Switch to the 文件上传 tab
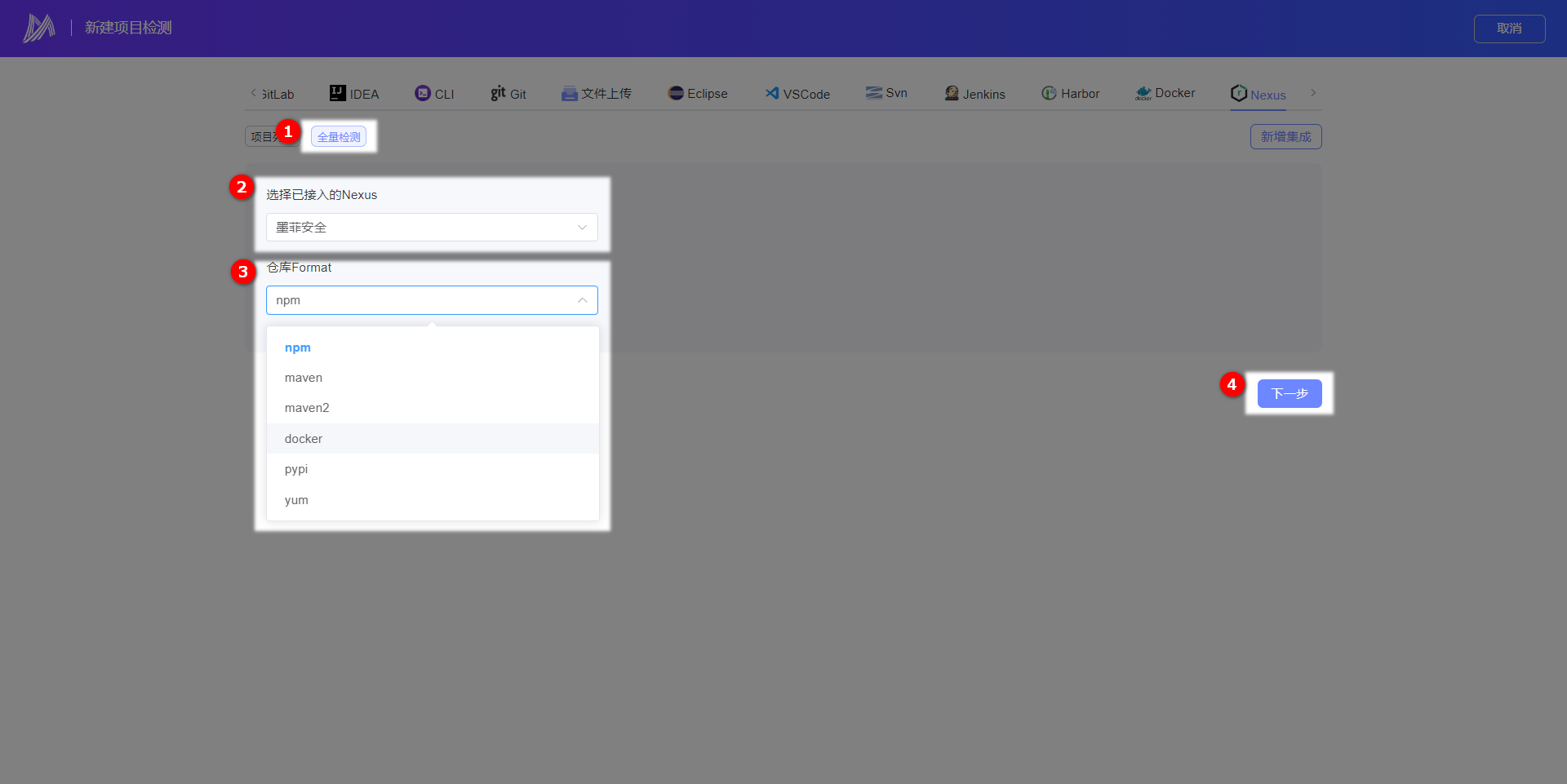Viewport: 1567px width, 784px height. [x=597, y=94]
